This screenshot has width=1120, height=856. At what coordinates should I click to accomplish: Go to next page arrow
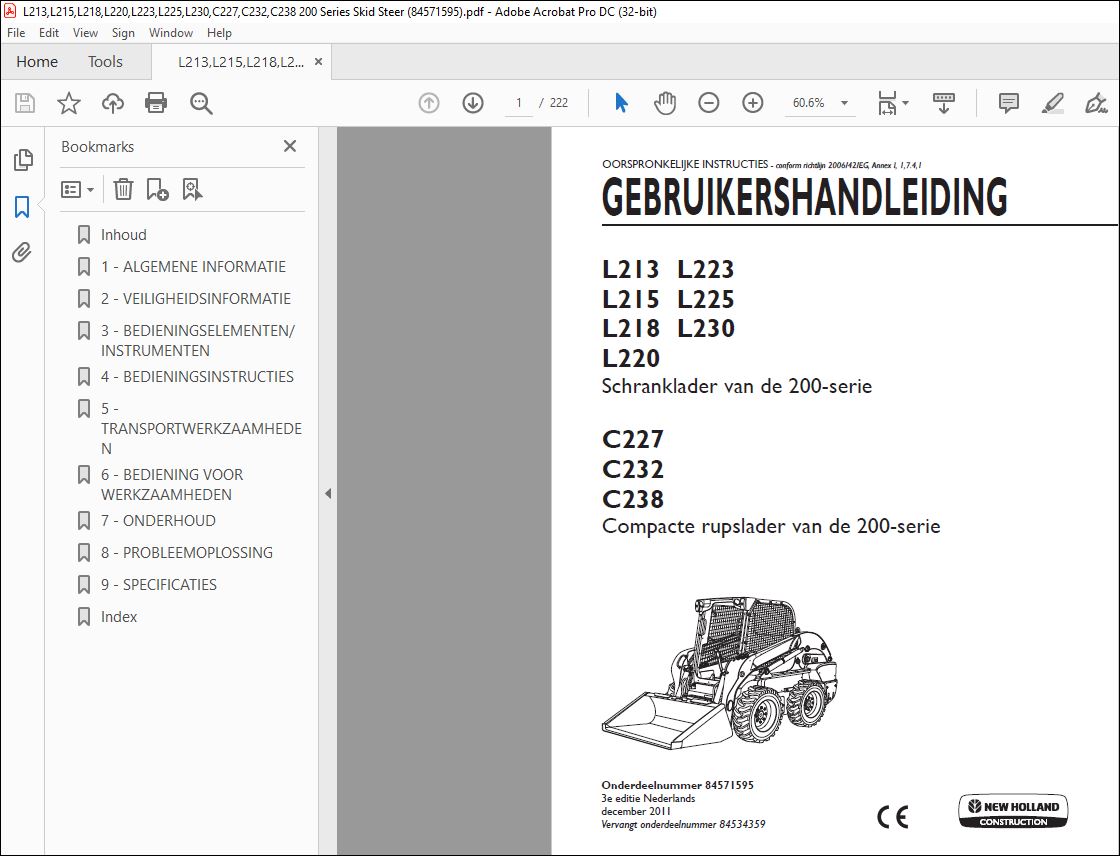[x=473, y=103]
